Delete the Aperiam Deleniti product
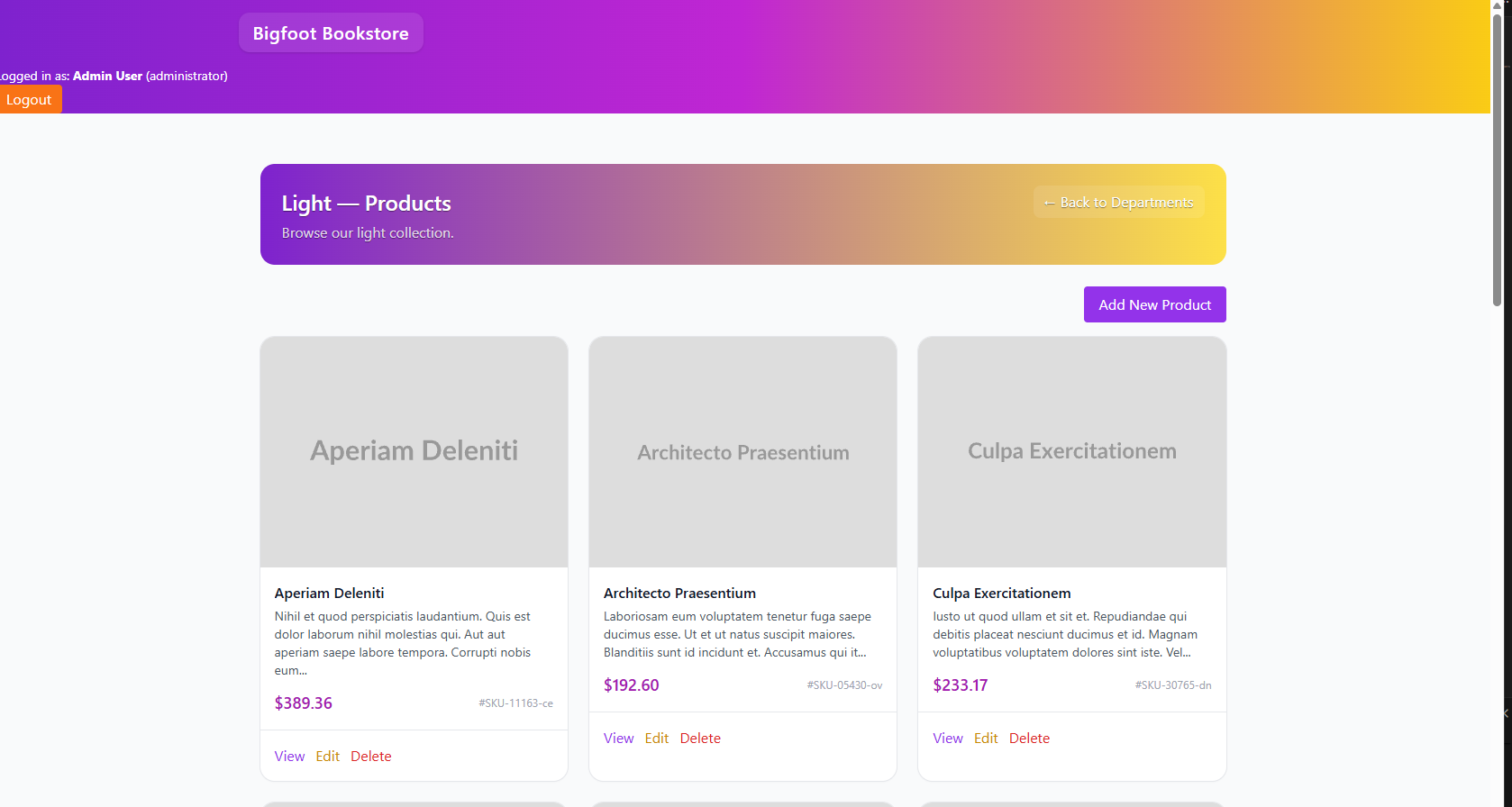The width and height of the screenshot is (1512, 807). [370, 757]
